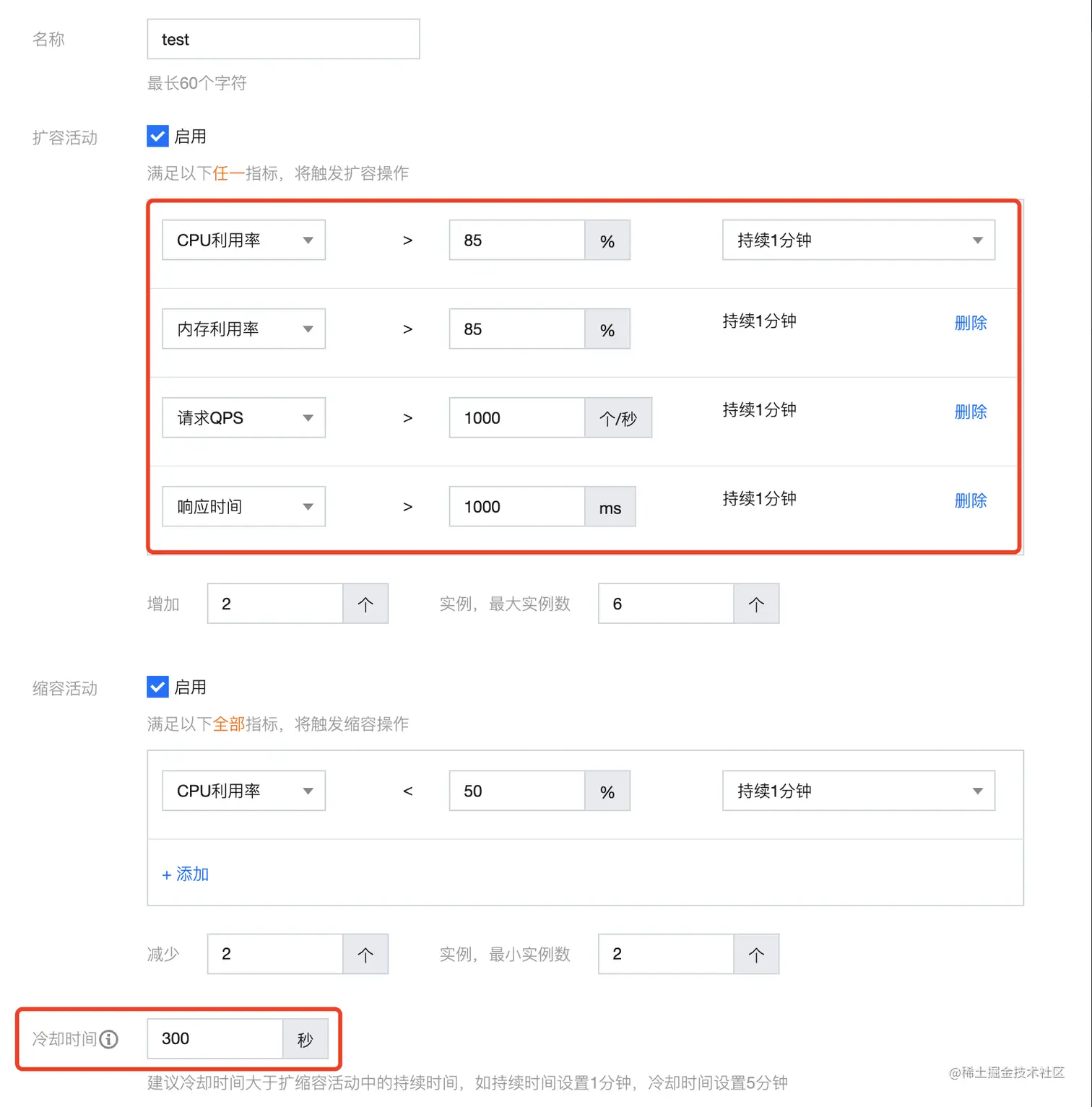Click the 持续1分钟 text in 响应时间 row

point(759,499)
